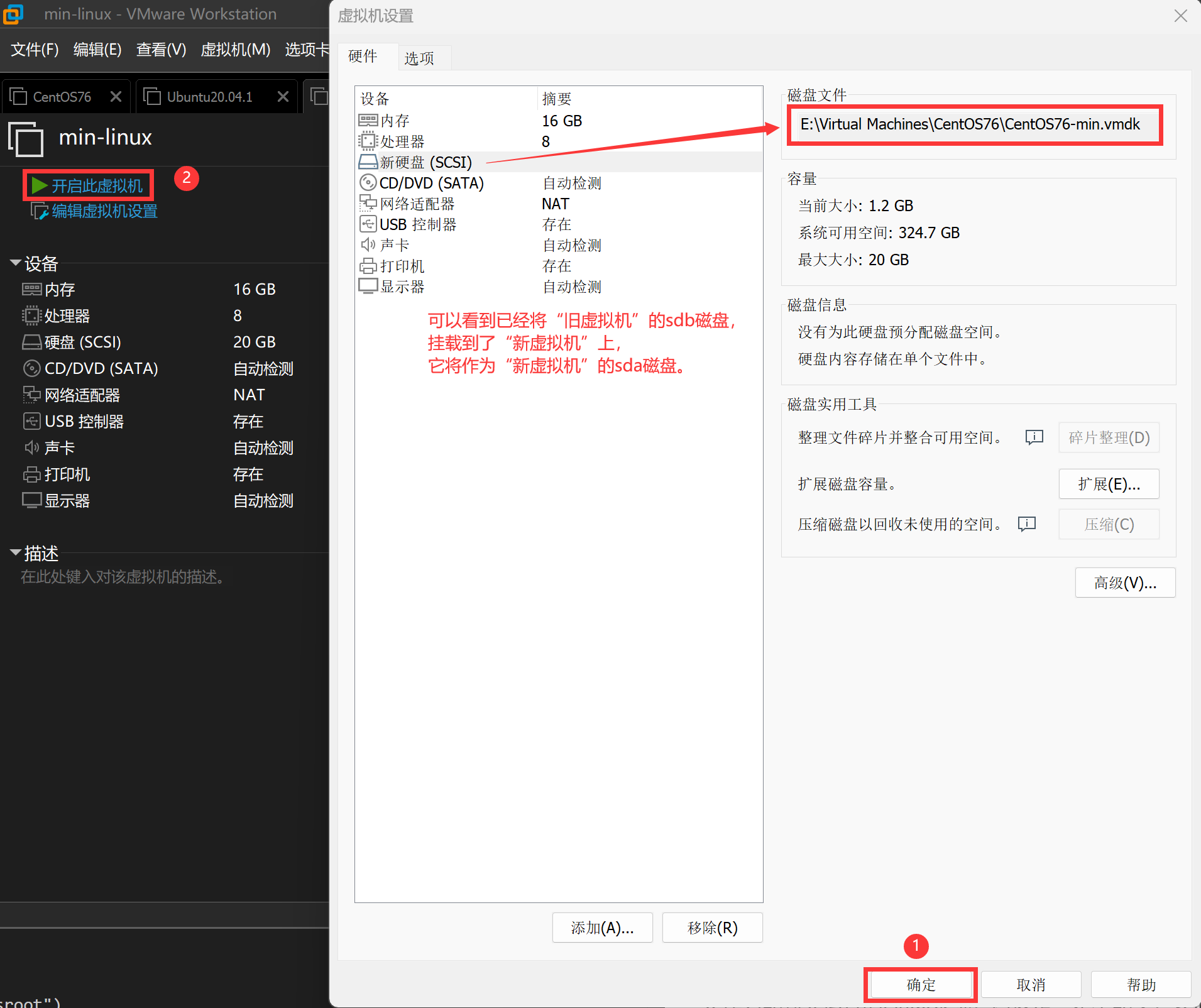Open the 高级(V)... advanced settings

tap(1125, 583)
